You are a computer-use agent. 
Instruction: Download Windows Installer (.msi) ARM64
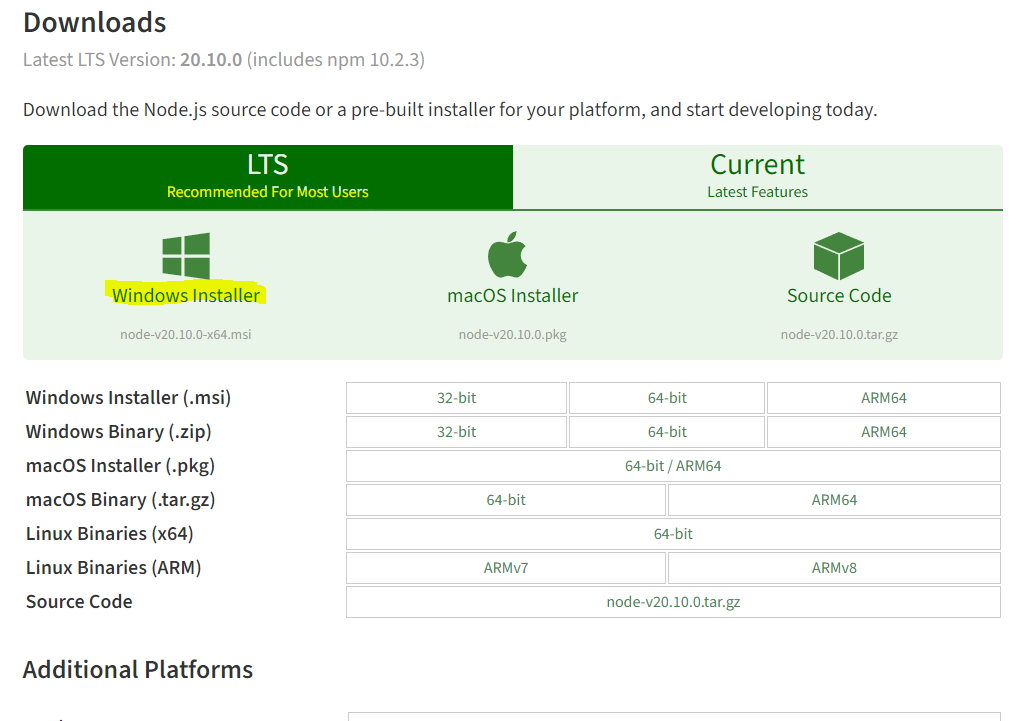click(x=884, y=398)
